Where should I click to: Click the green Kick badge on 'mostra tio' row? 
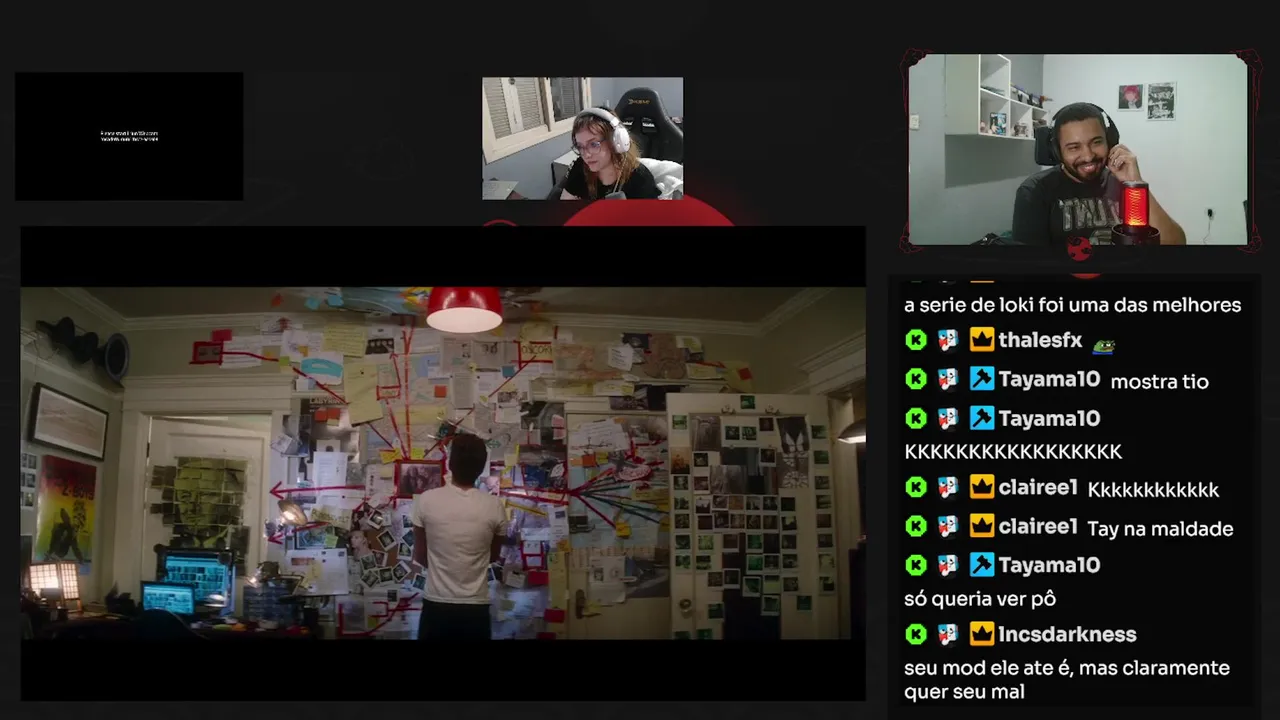[916, 379]
